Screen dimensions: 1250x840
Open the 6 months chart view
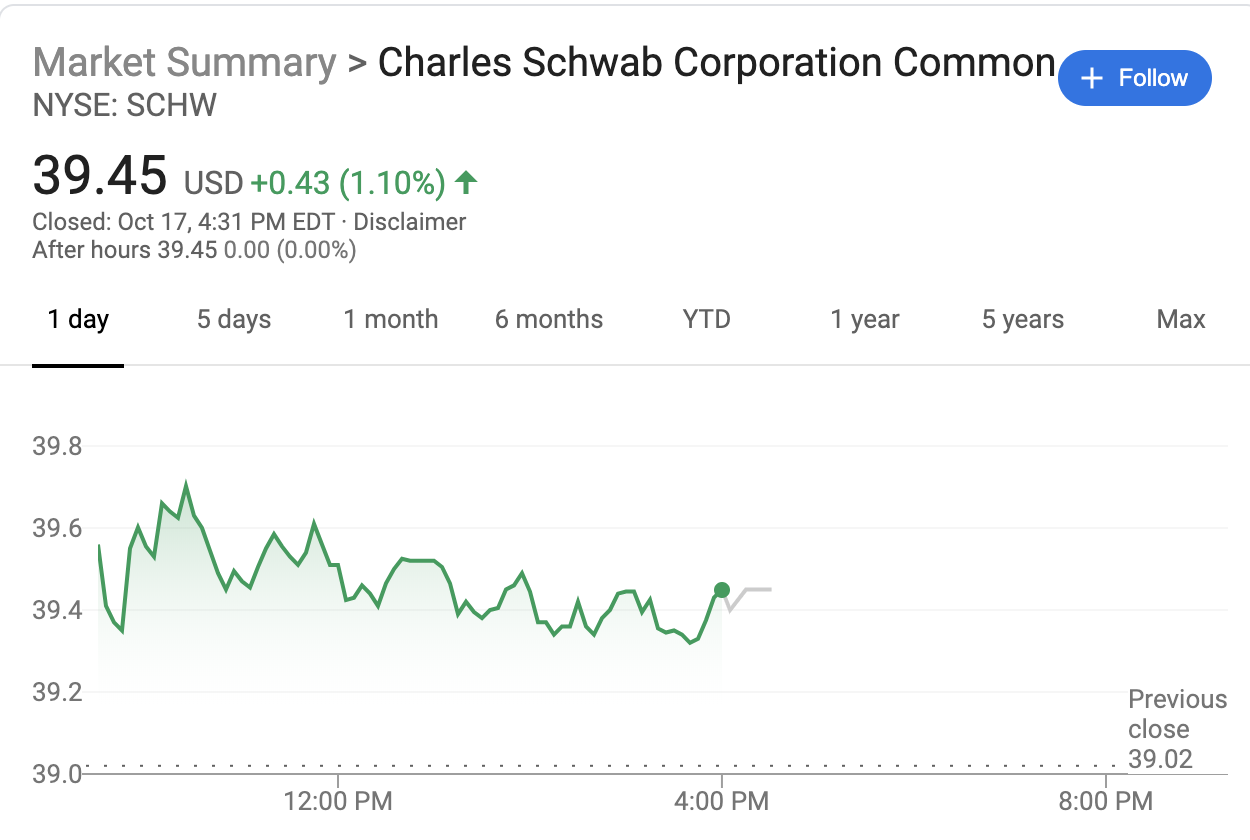tap(548, 319)
